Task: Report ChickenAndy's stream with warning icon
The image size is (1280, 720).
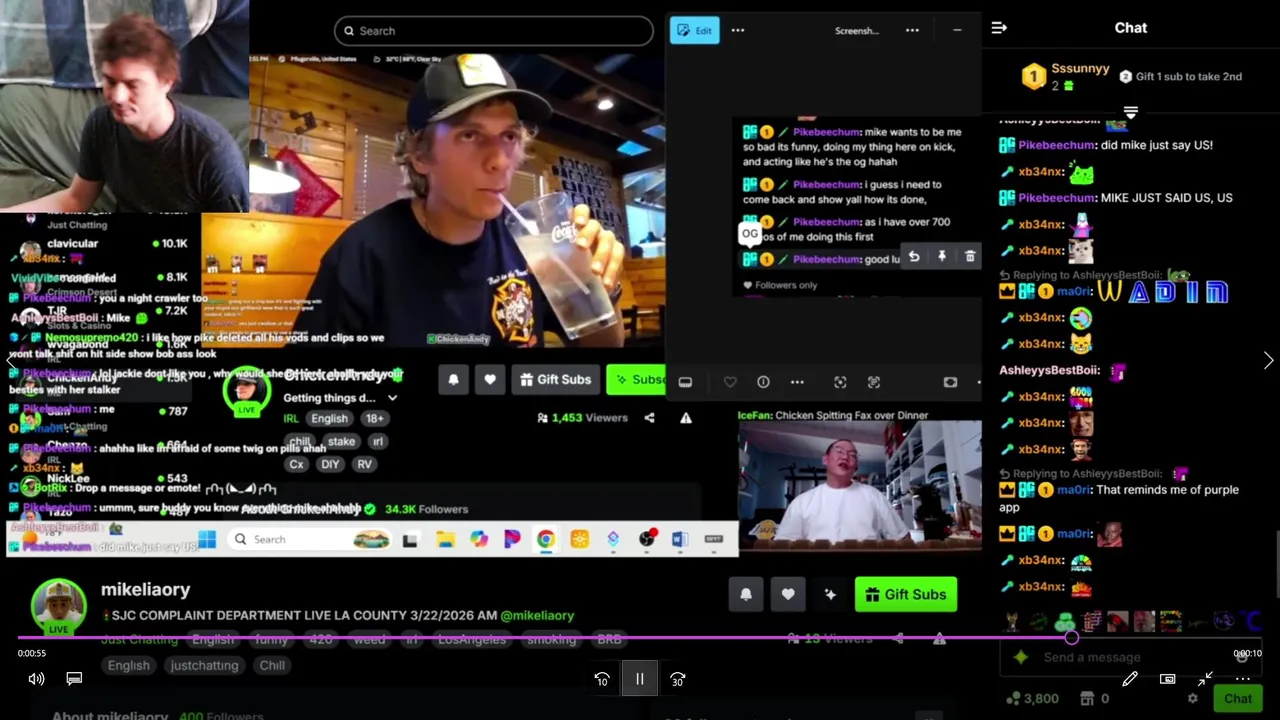Action: pos(686,418)
